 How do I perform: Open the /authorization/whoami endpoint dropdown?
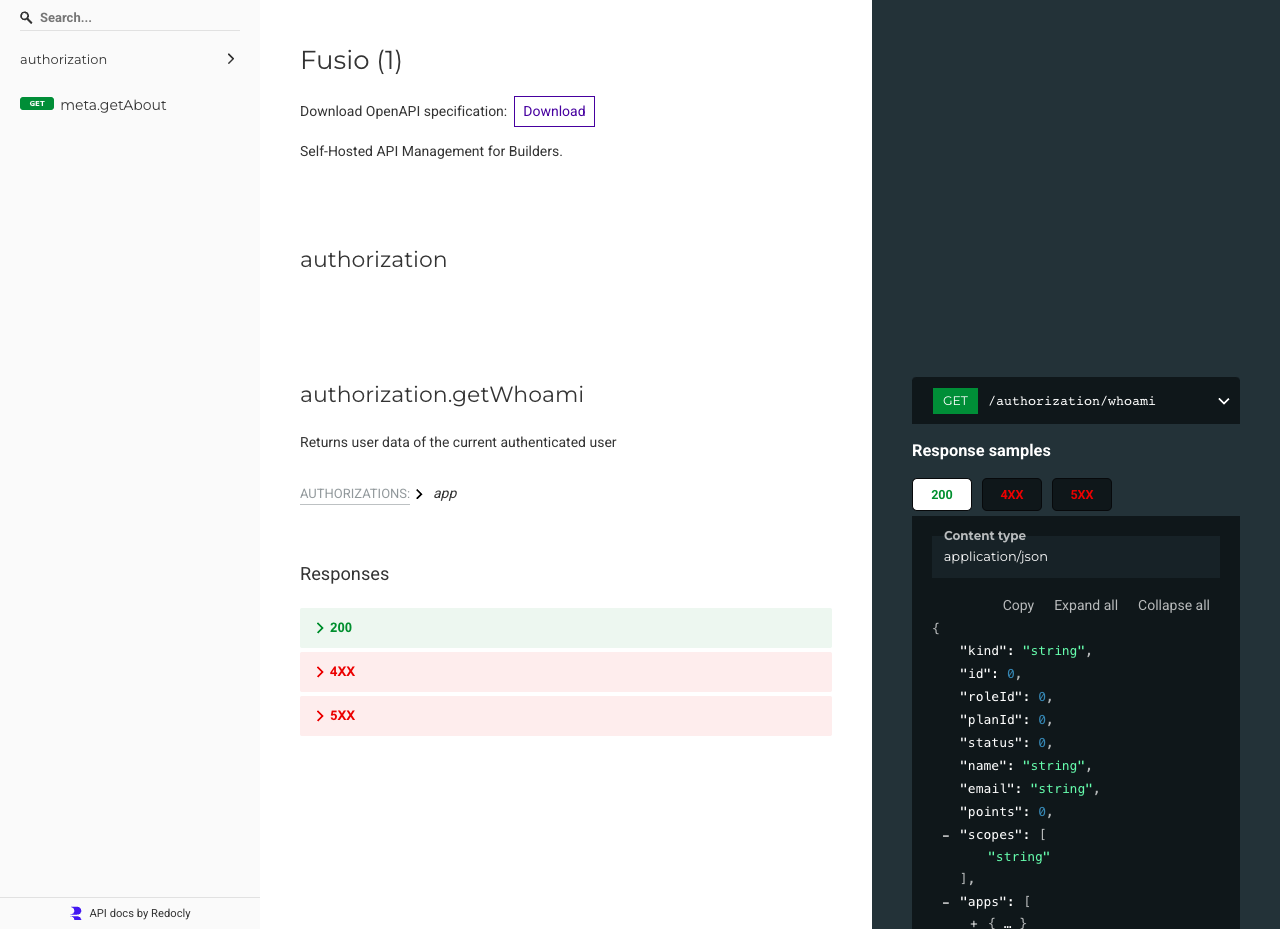[x=1224, y=401]
